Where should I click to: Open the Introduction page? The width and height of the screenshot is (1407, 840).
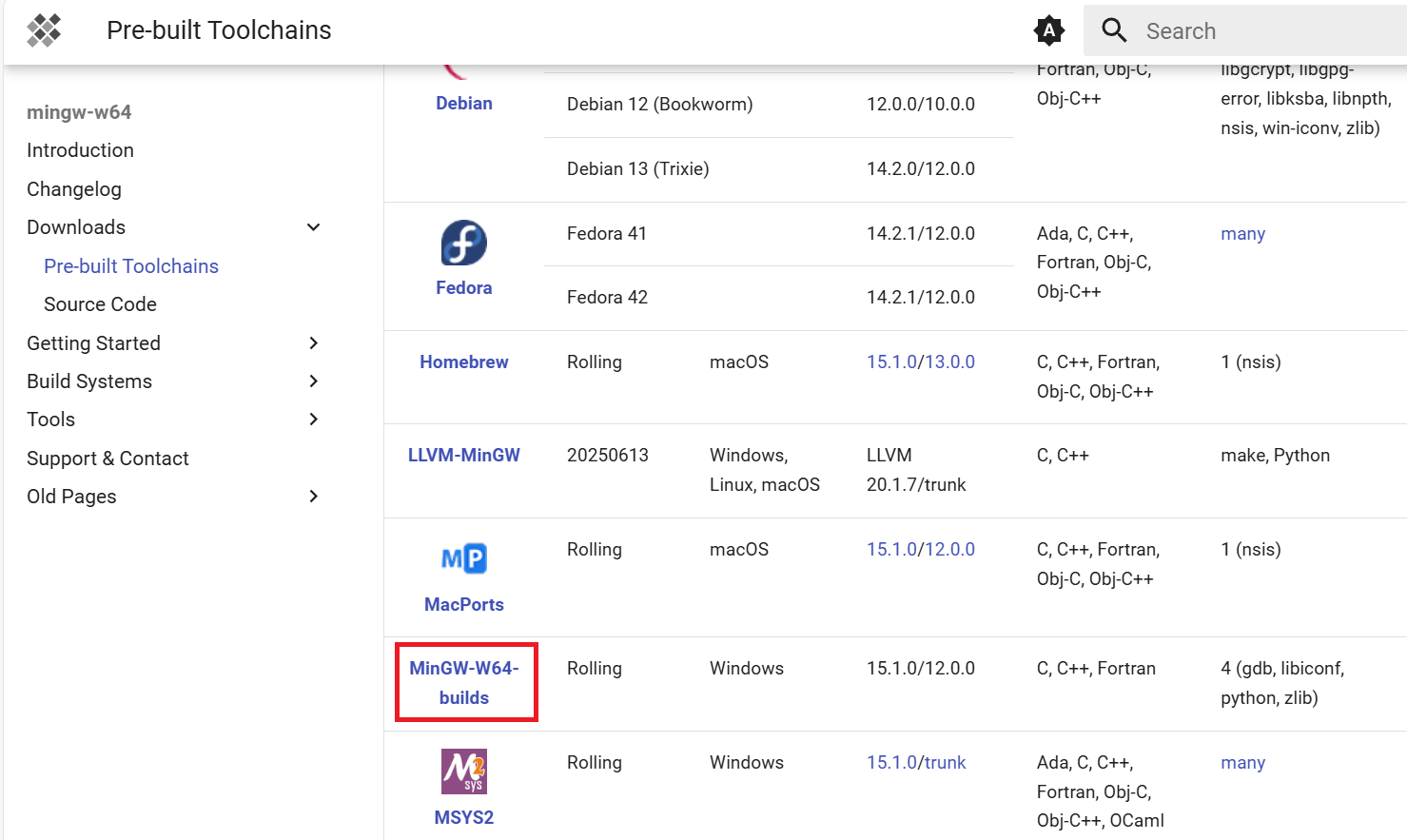point(80,150)
